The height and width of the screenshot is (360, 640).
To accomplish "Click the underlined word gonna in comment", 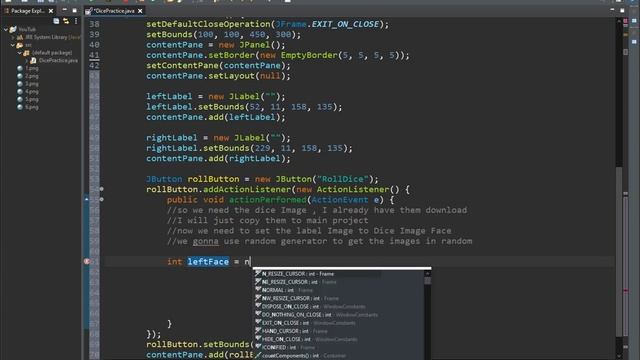I will (206, 241).
